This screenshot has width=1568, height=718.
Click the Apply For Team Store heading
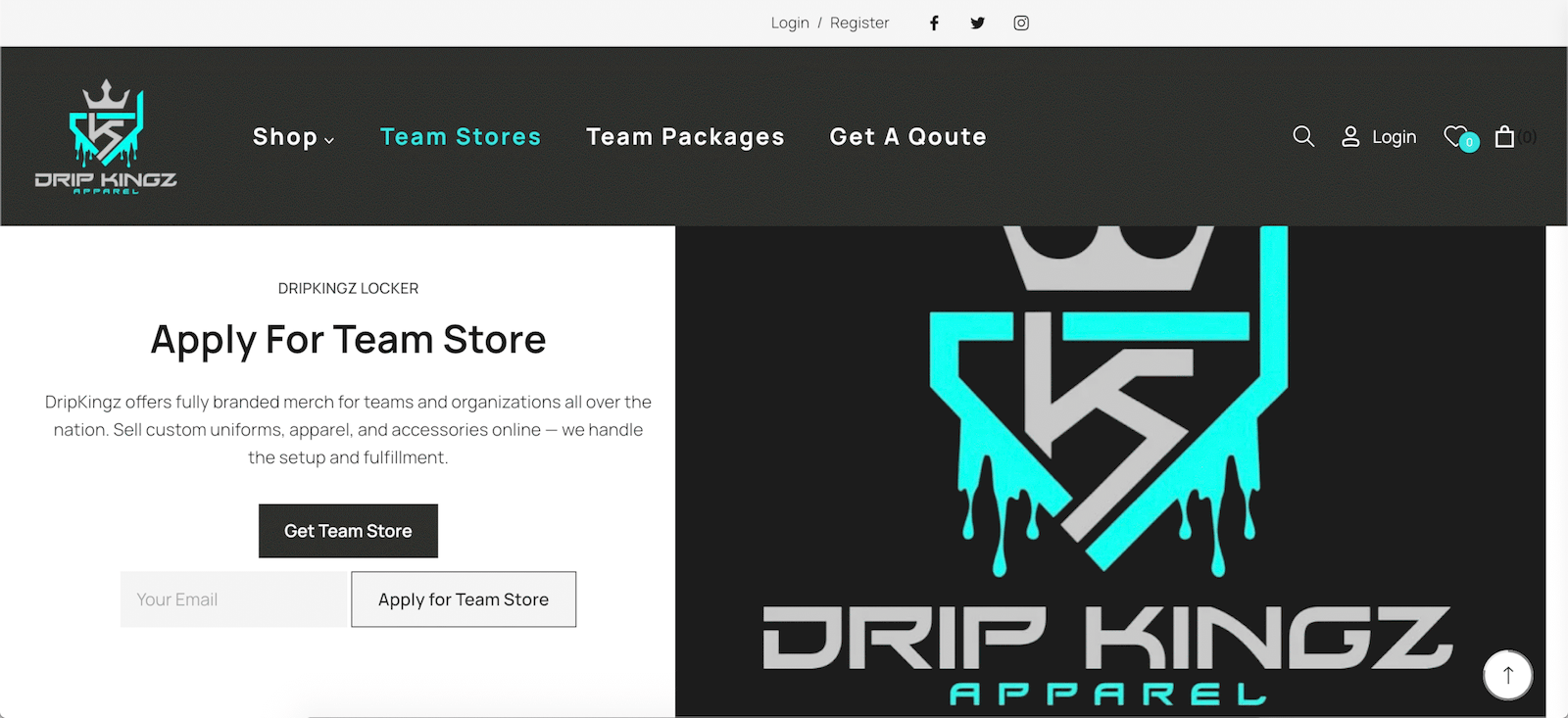pos(348,340)
